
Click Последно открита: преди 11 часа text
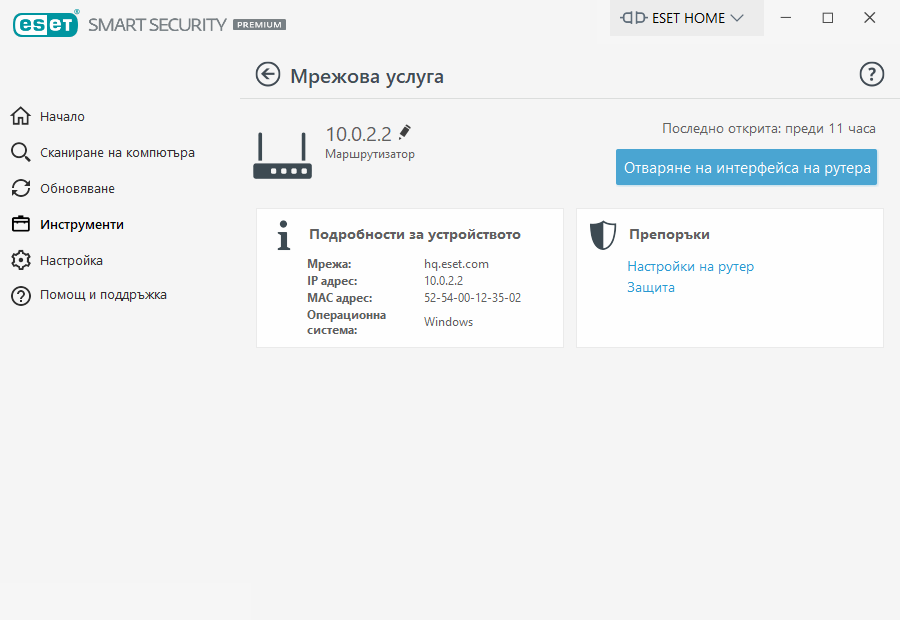coord(769,129)
